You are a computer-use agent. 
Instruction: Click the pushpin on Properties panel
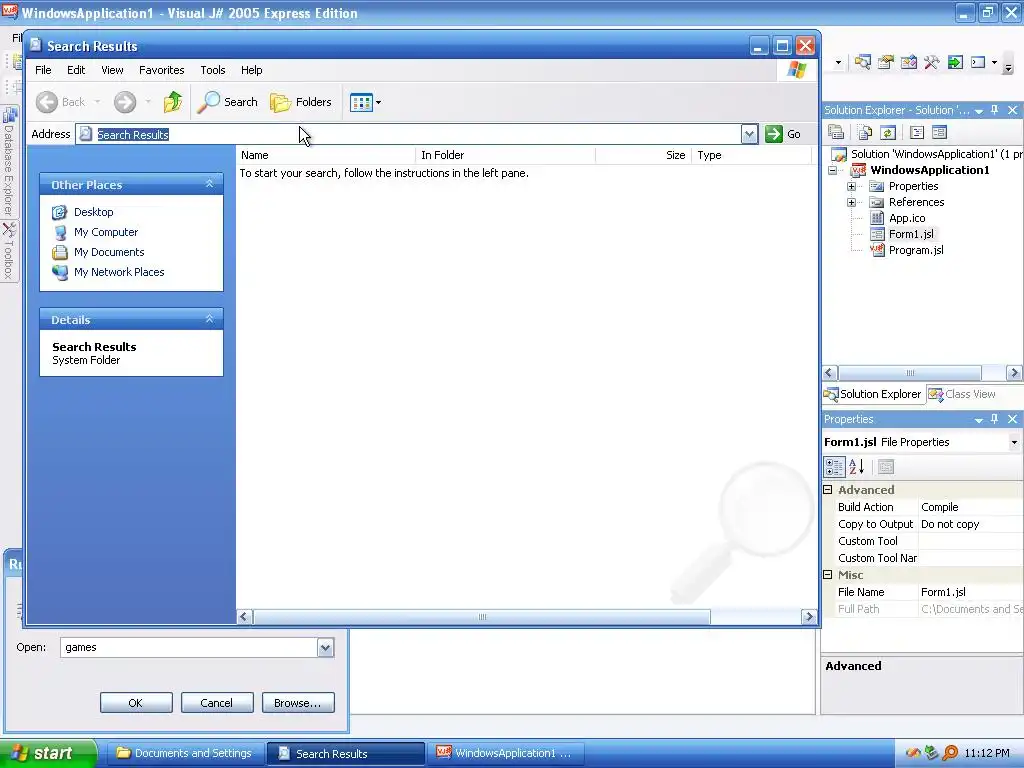click(x=995, y=419)
